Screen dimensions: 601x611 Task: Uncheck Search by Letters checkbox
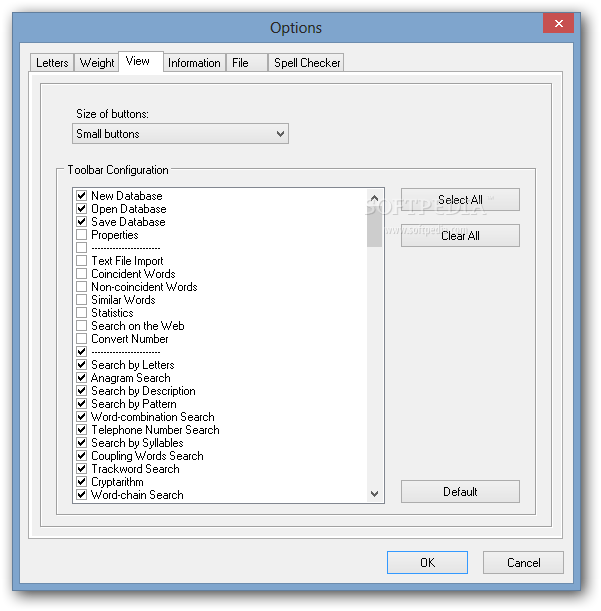click(81, 365)
